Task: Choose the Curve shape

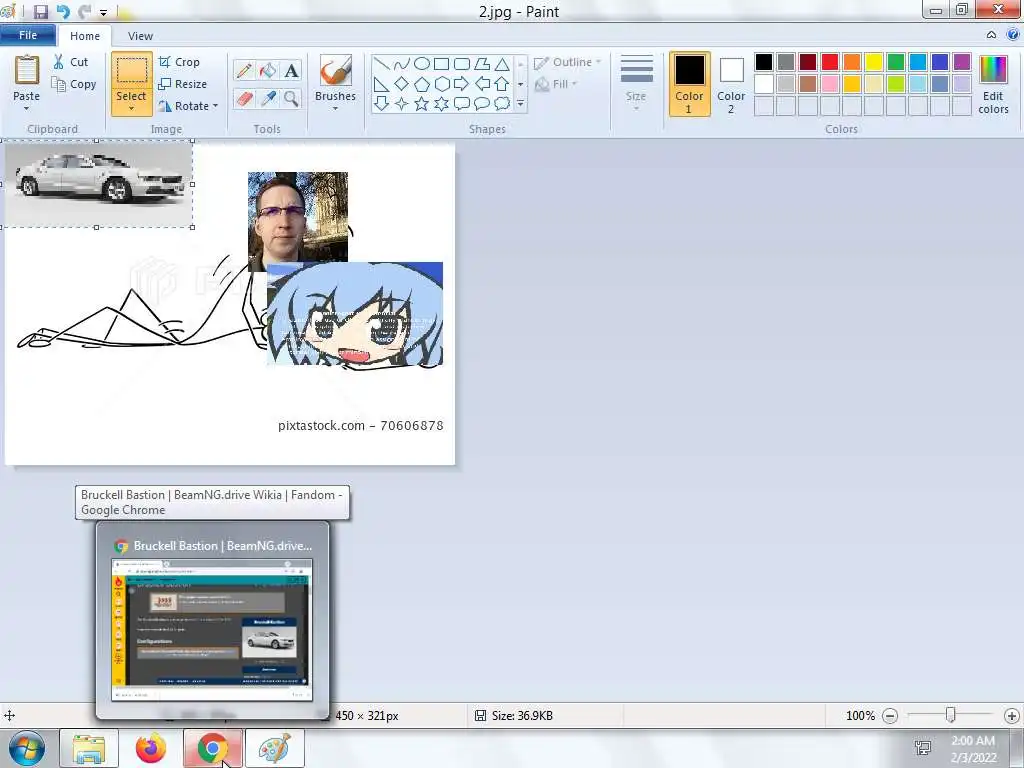Action: (402, 63)
